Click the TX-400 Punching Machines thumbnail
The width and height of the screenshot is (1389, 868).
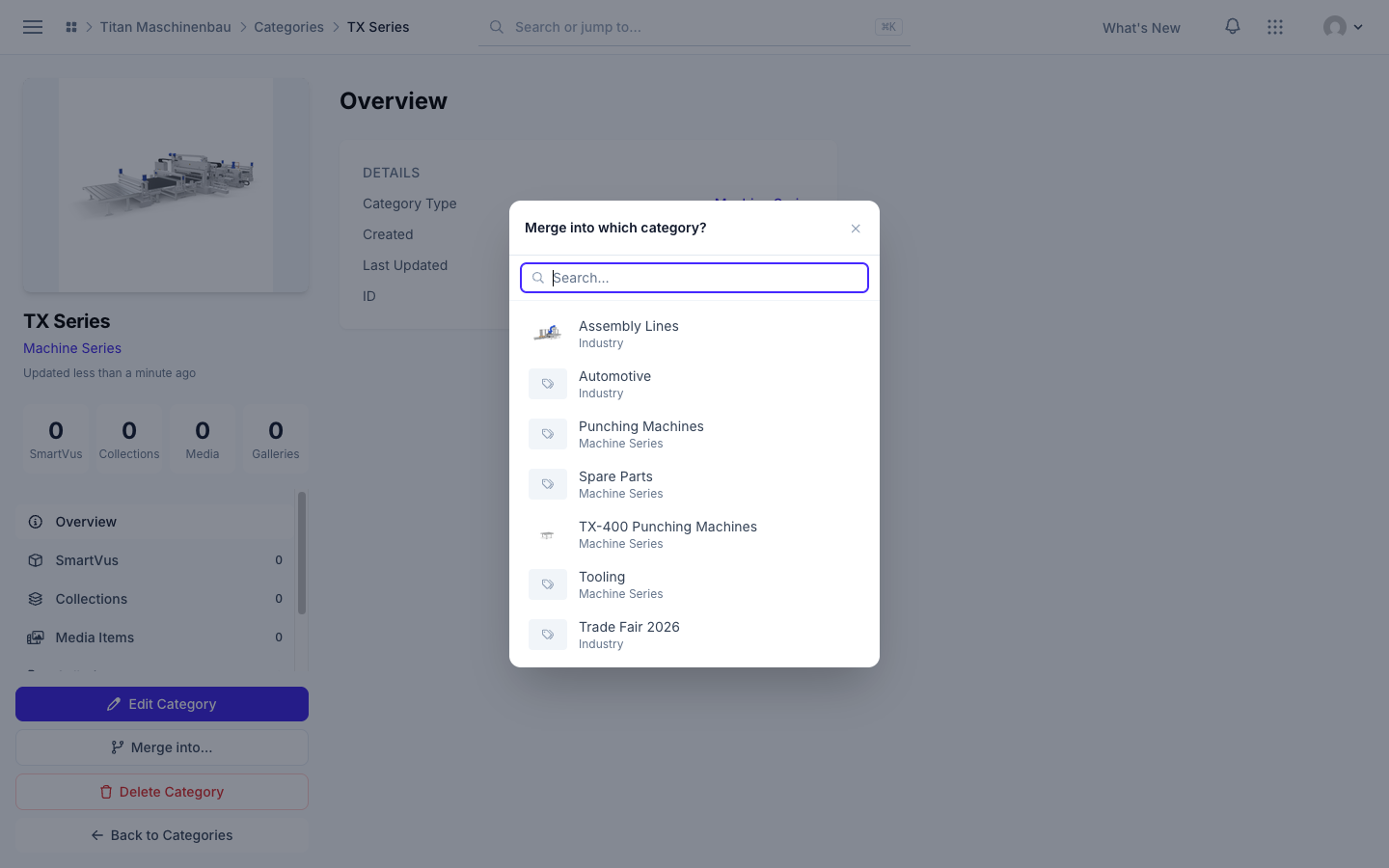(548, 534)
